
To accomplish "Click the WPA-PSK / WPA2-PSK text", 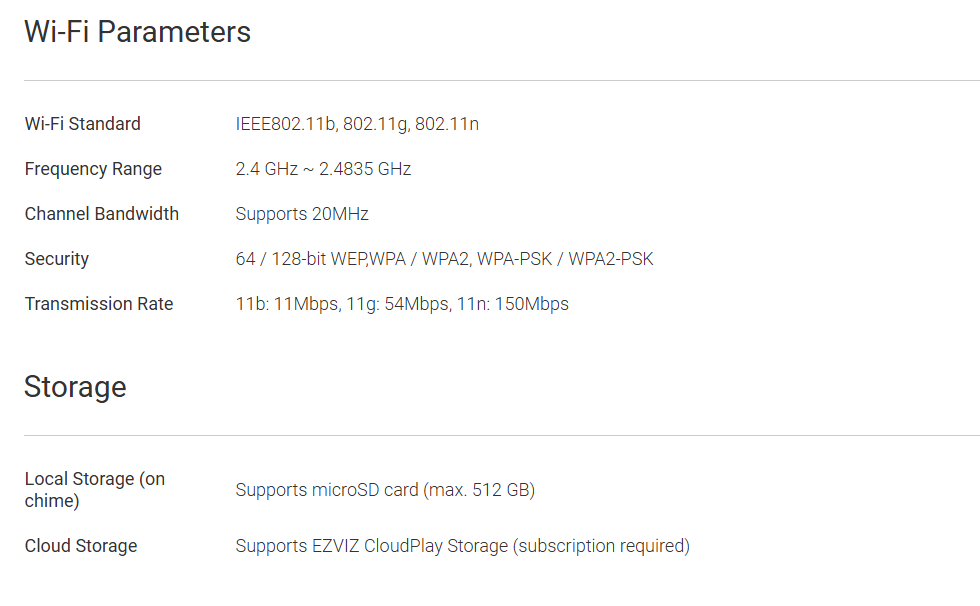I will click(x=565, y=259).
